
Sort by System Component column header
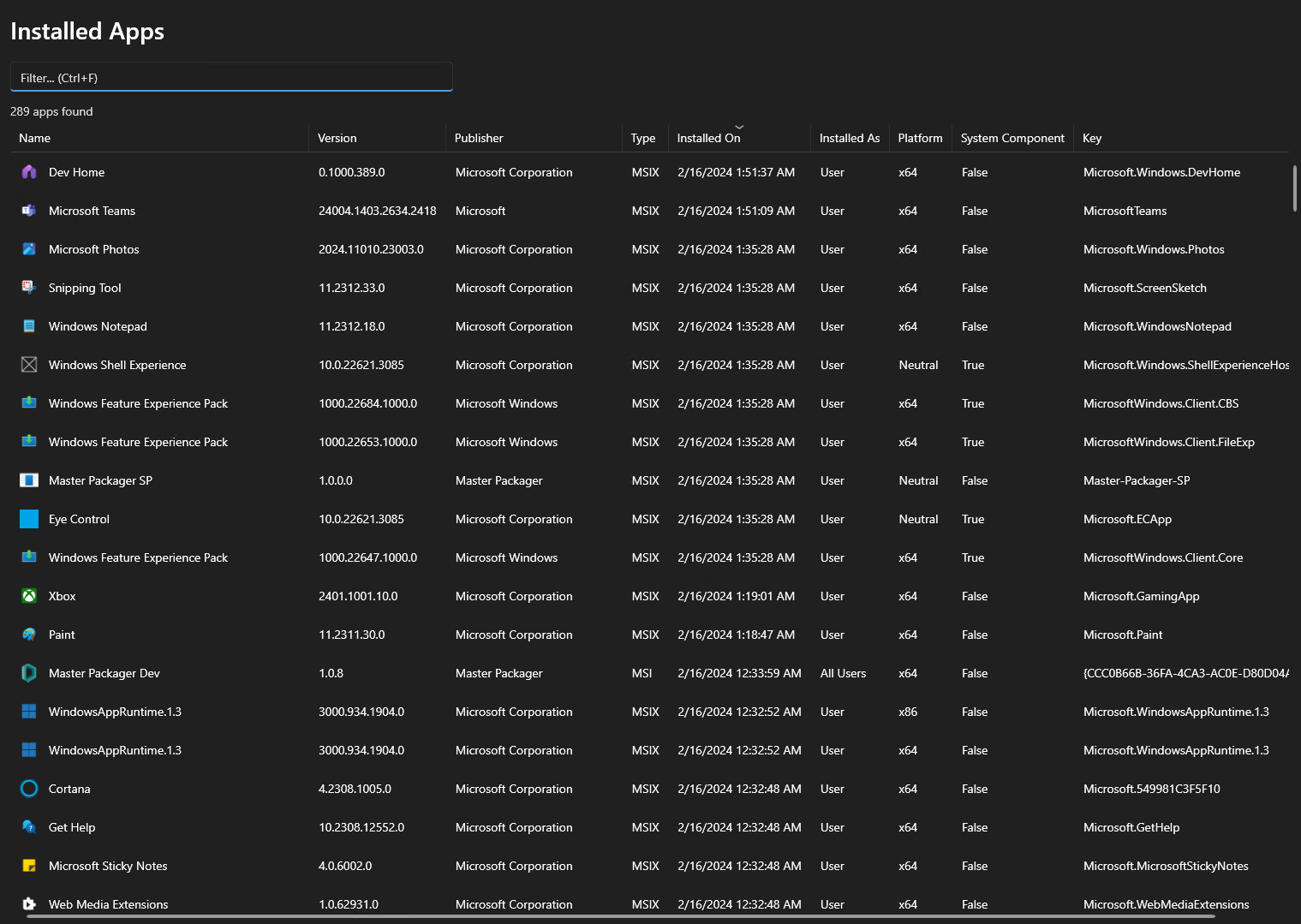click(x=1012, y=138)
